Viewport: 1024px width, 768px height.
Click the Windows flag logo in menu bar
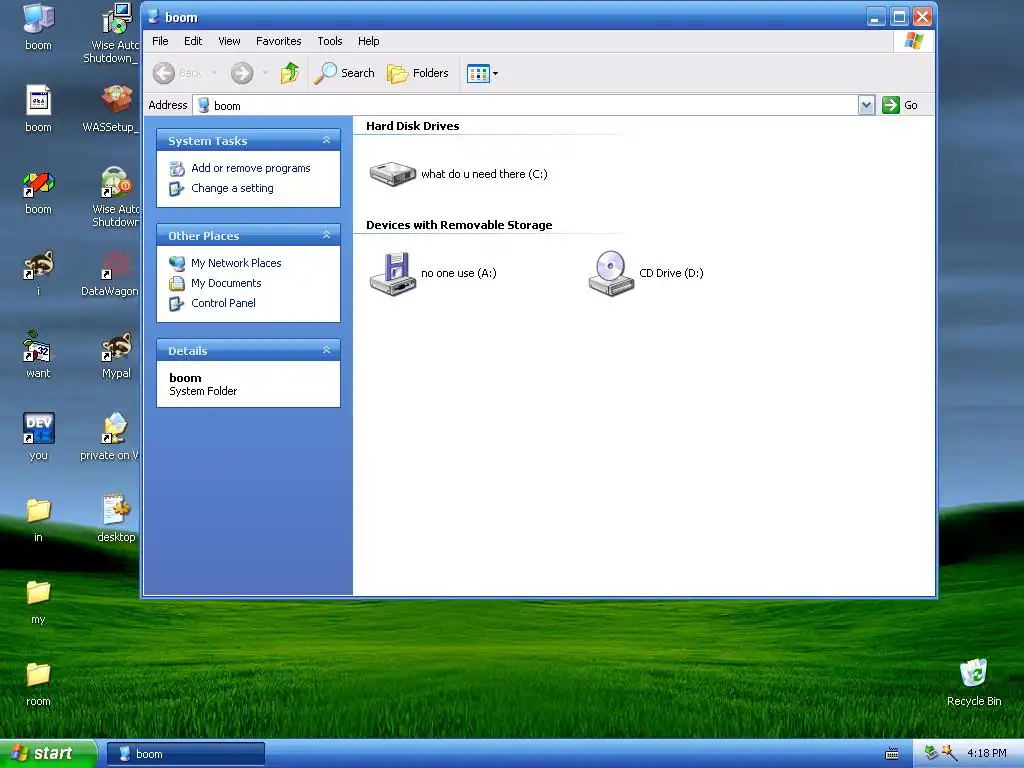(x=914, y=41)
